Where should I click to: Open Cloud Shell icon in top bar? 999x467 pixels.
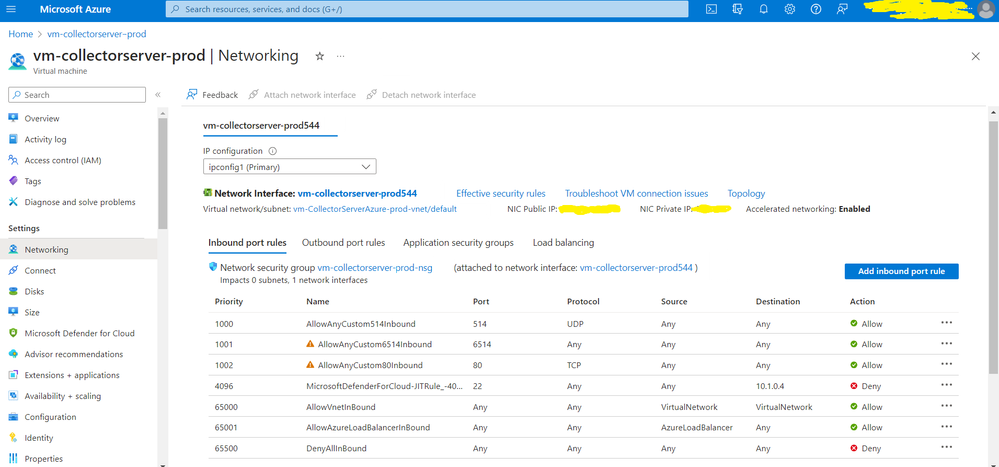pyautogui.click(x=712, y=9)
